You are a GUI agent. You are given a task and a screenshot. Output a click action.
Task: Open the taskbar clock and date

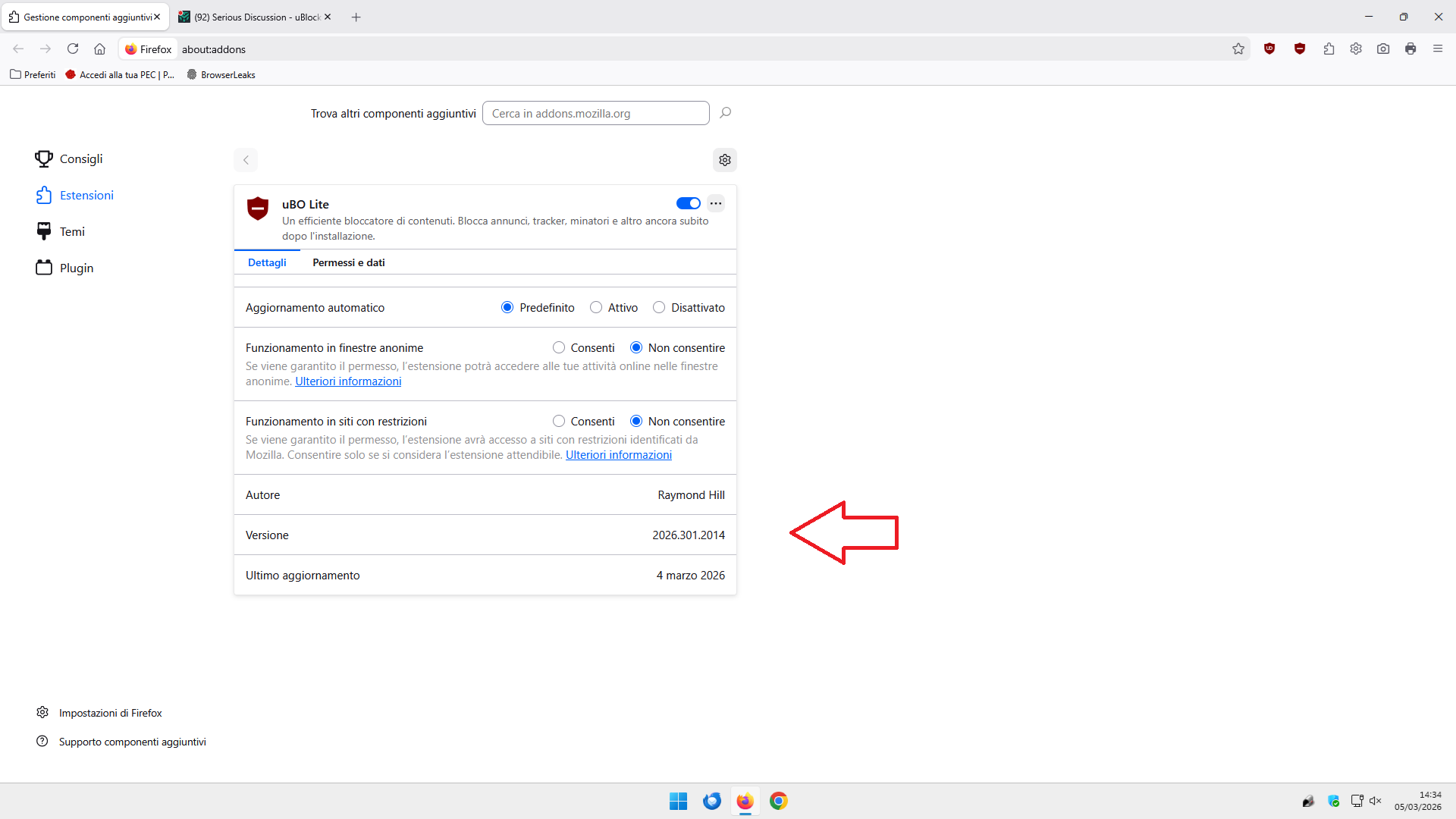coord(1417,801)
